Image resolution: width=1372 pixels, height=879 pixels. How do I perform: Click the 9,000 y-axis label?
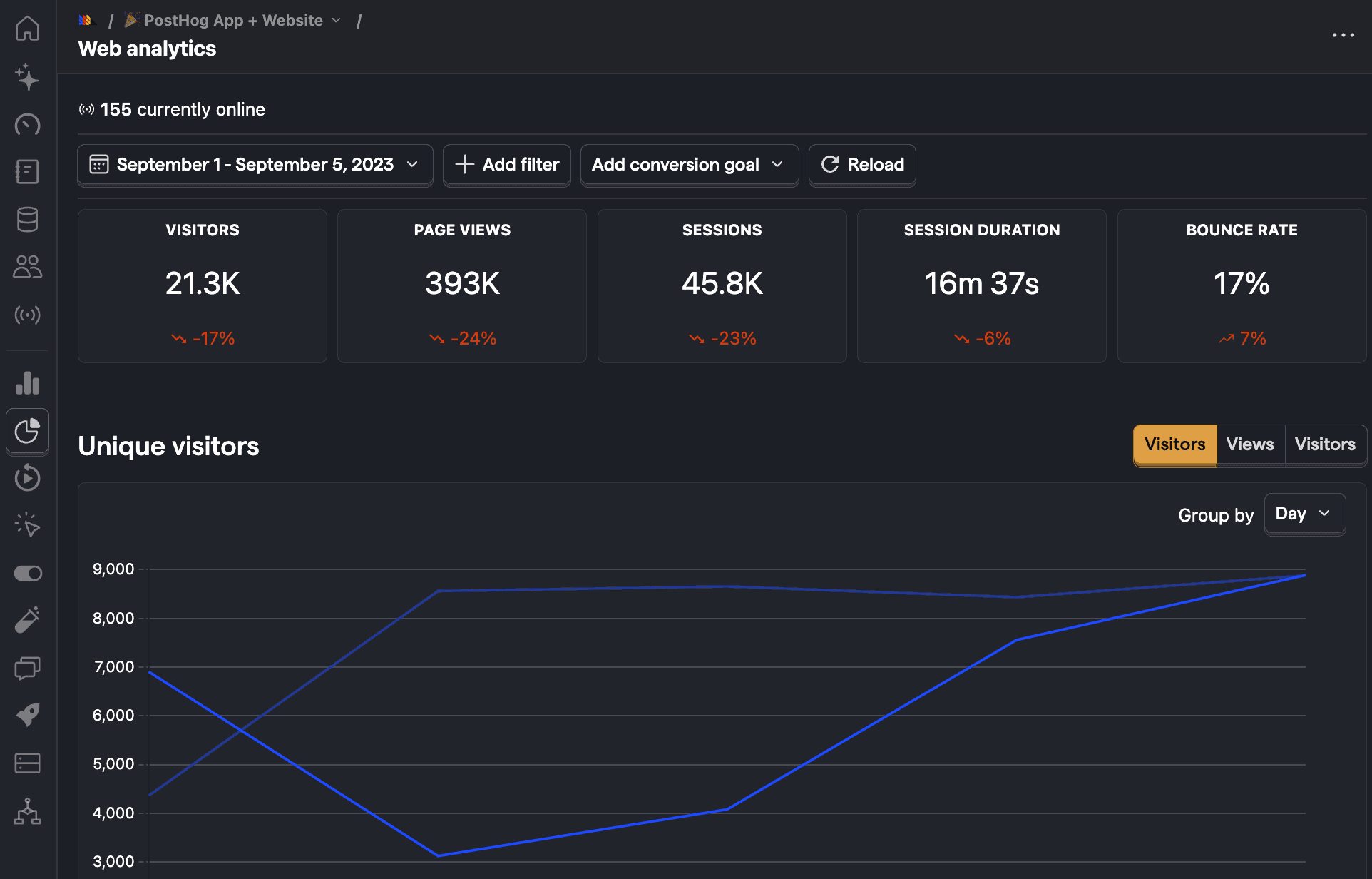(113, 569)
